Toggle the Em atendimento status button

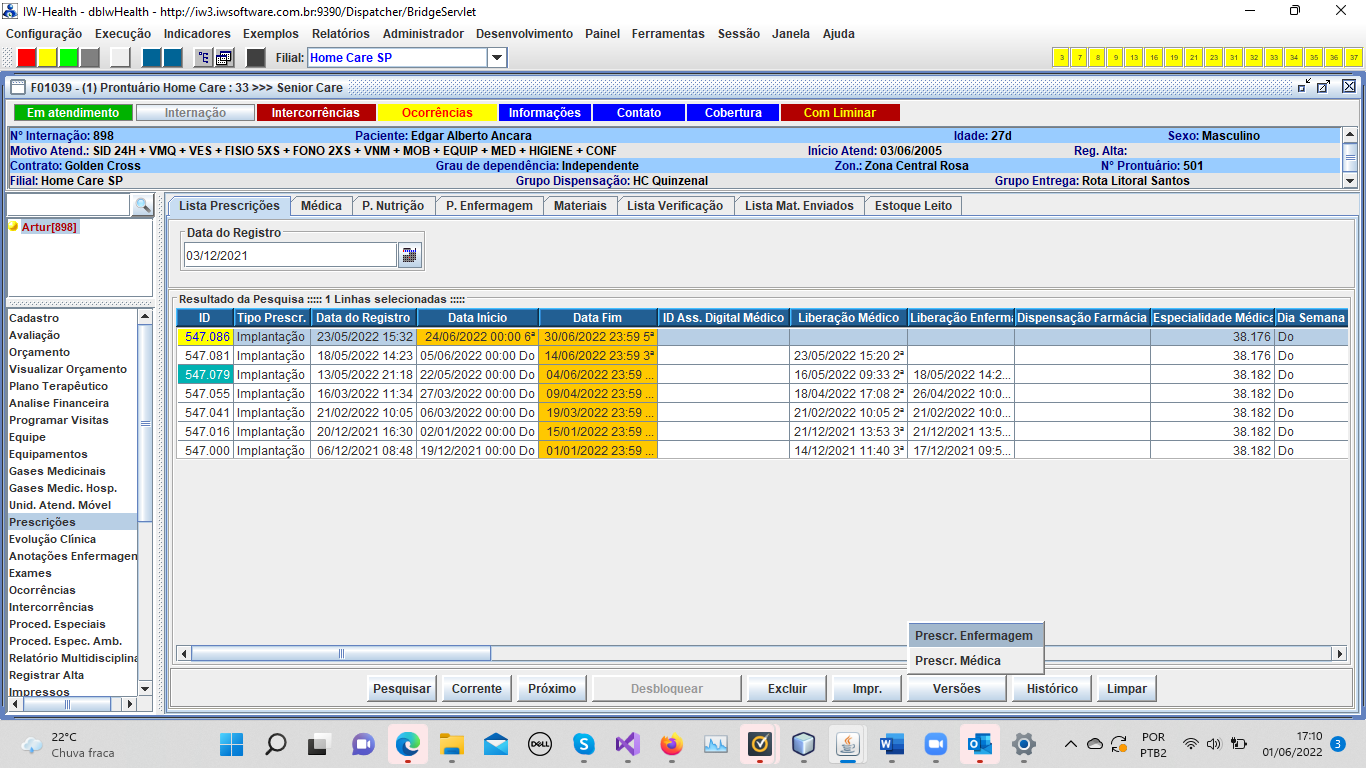(x=73, y=113)
